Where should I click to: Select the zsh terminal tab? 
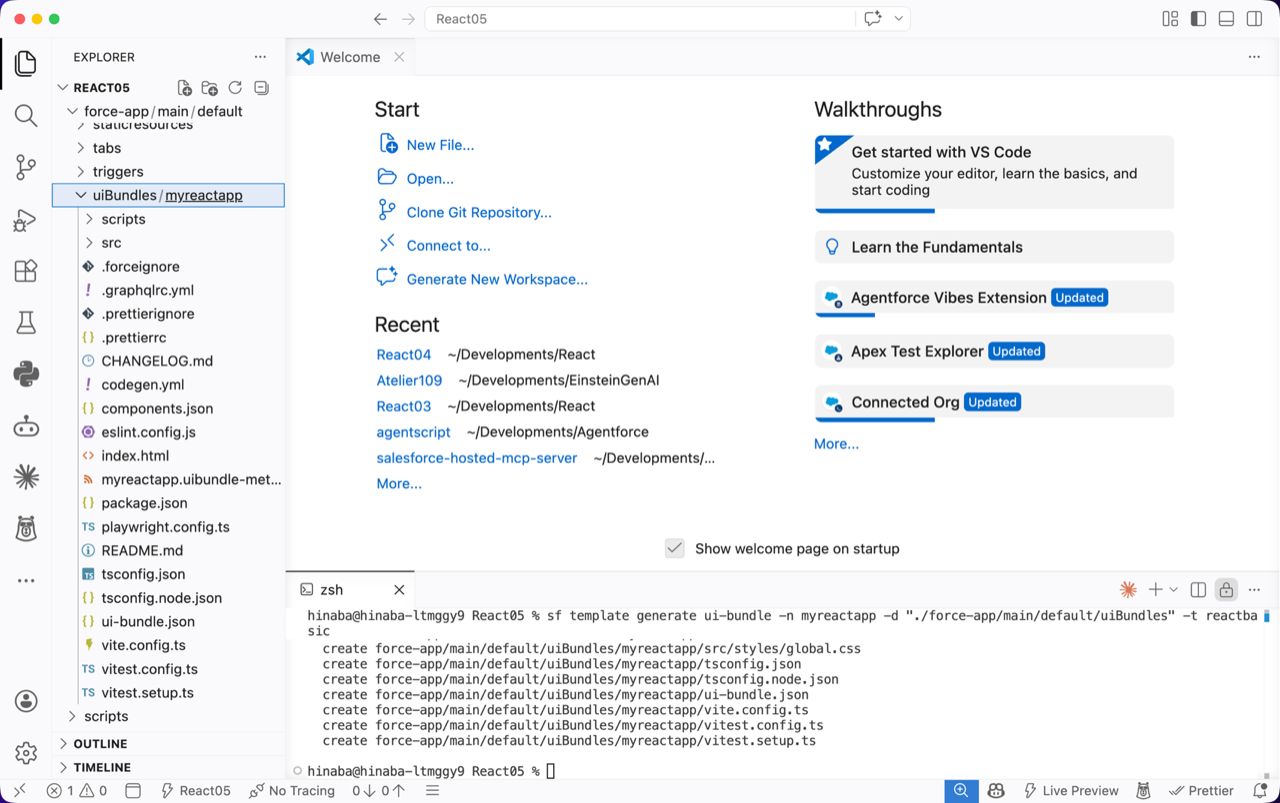pos(331,590)
